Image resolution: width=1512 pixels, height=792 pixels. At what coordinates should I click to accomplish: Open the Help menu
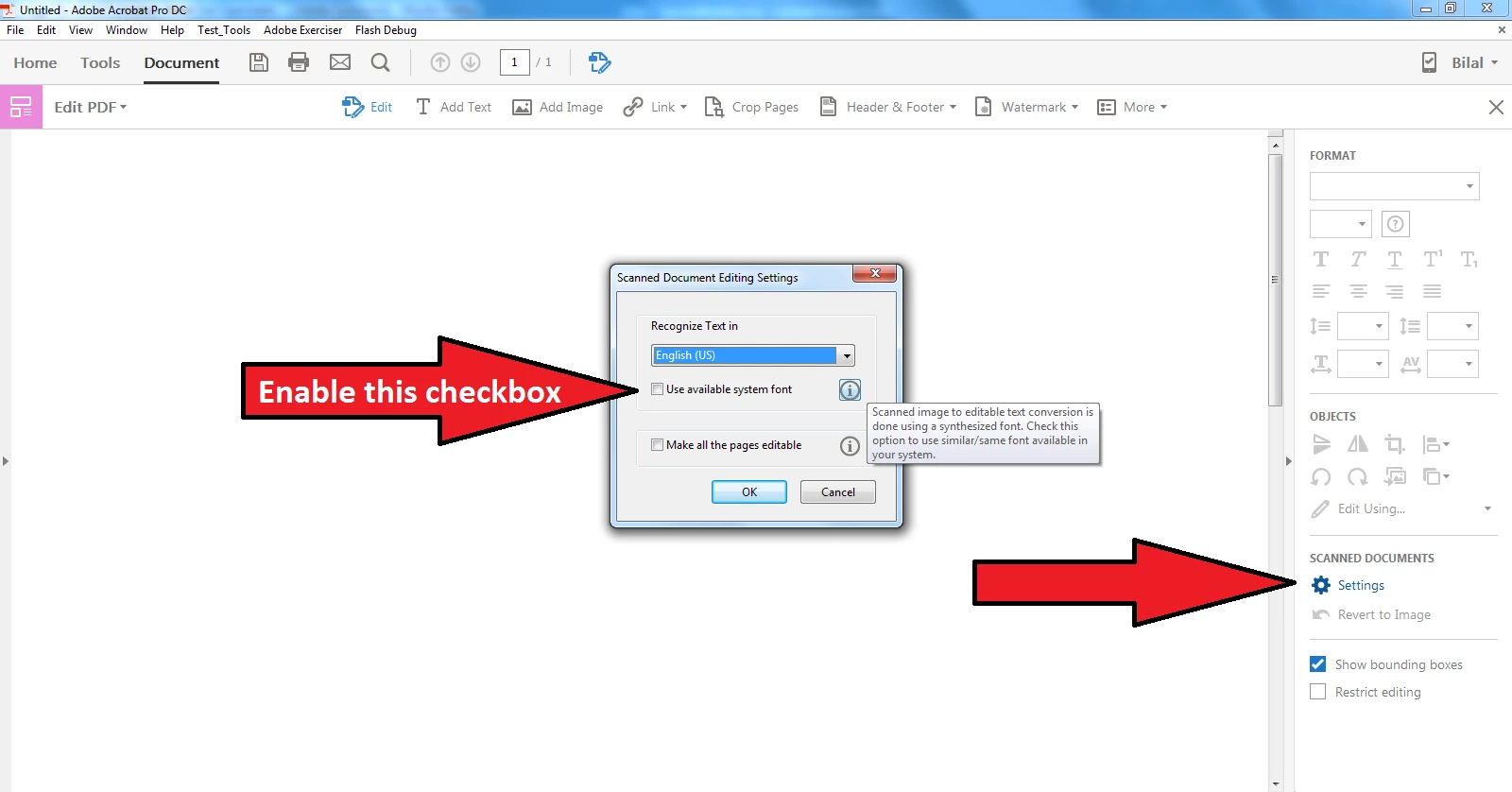point(172,30)
